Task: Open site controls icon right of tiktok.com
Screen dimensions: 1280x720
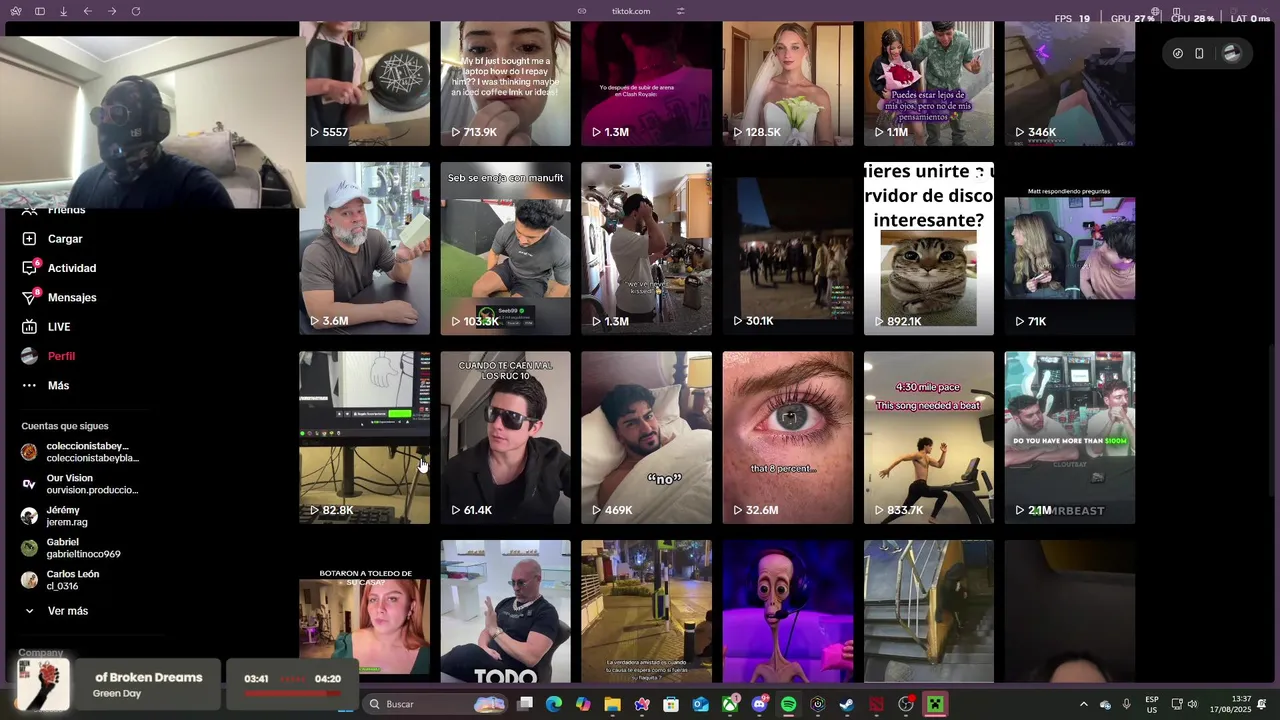Action: pyautogui.click(x=680, y=11)
